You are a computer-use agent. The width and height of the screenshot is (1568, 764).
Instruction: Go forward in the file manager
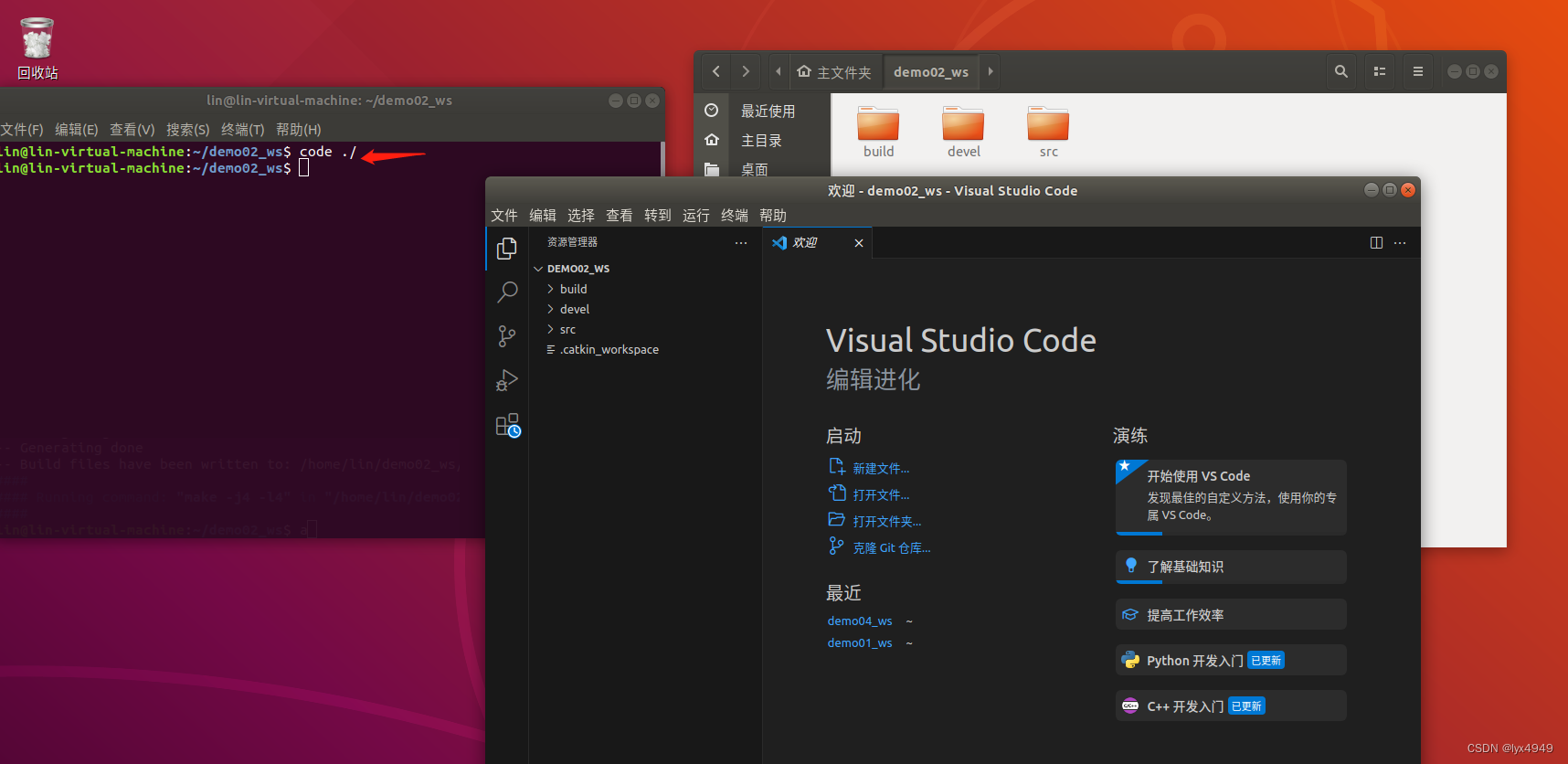(x=746, y=71)
